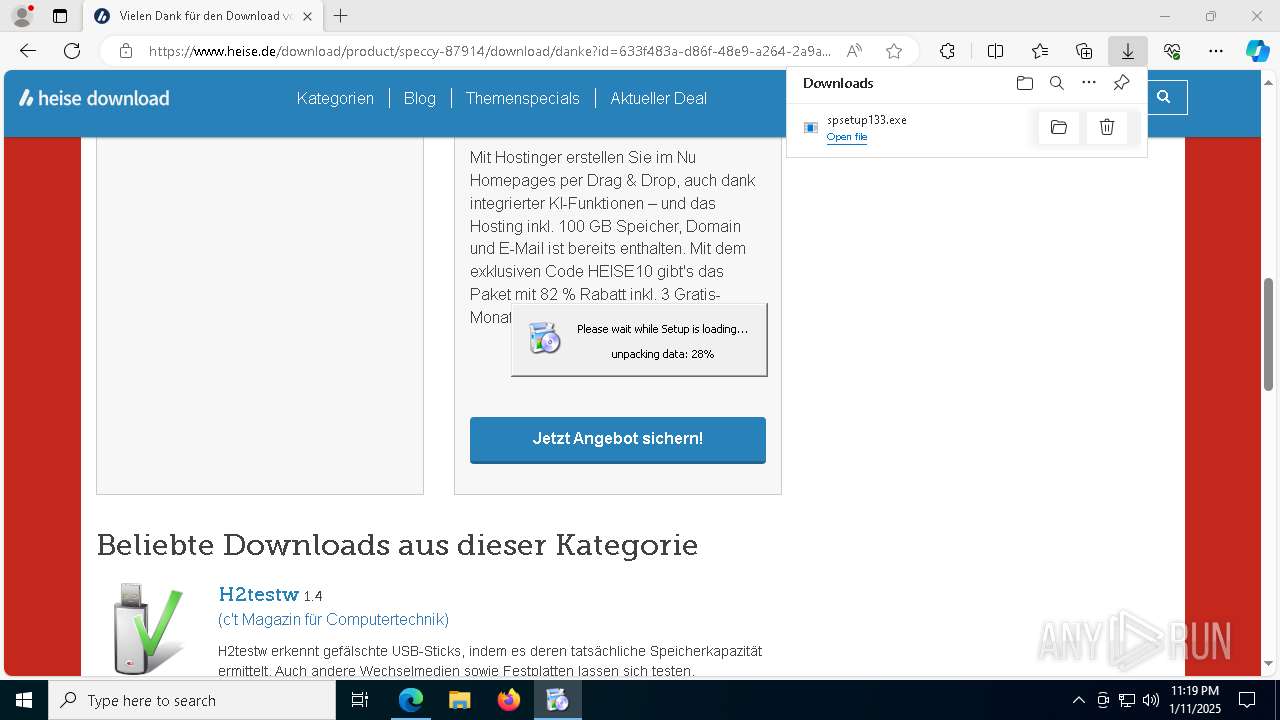Open a new browser tab
Viewport: 1280px width, 720px height.
click(341, 16)
